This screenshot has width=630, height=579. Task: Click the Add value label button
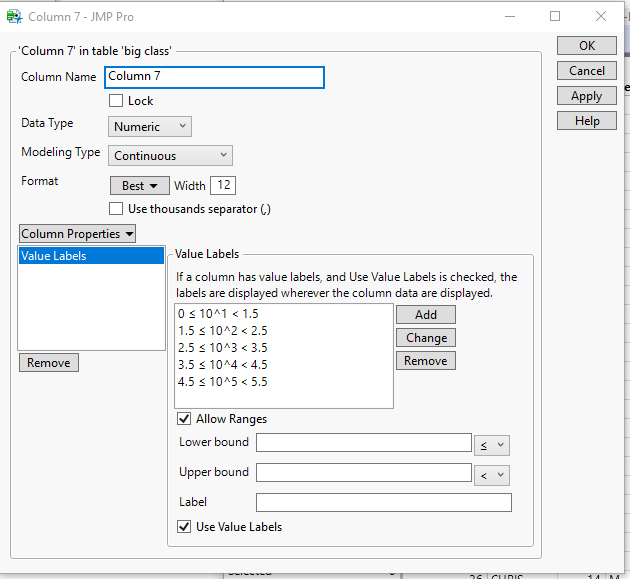coord(426,315)
